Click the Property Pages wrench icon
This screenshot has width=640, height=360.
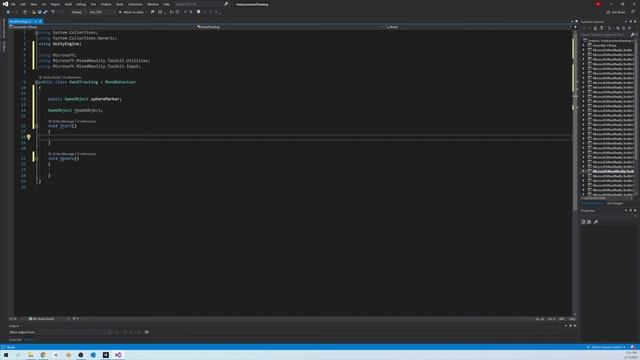pyautogui.click(x=596, y=222)
